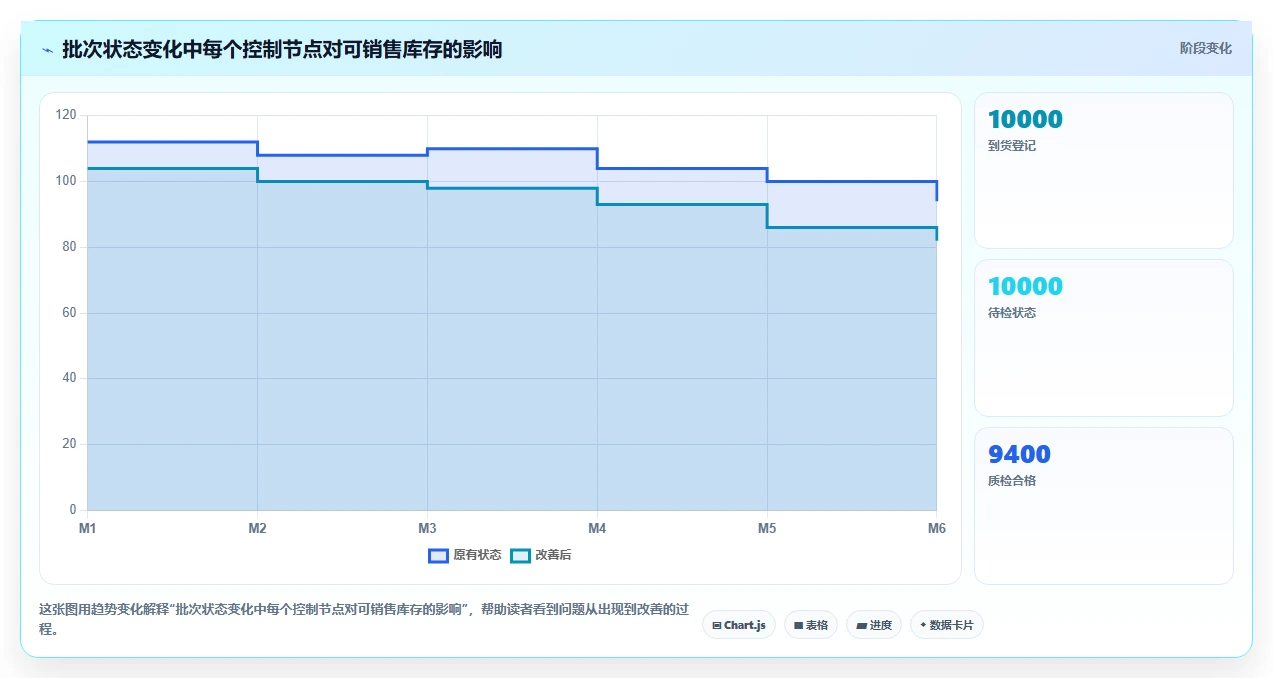Click the M5 x-axis label
The image size is (1273, 678).
767,528
